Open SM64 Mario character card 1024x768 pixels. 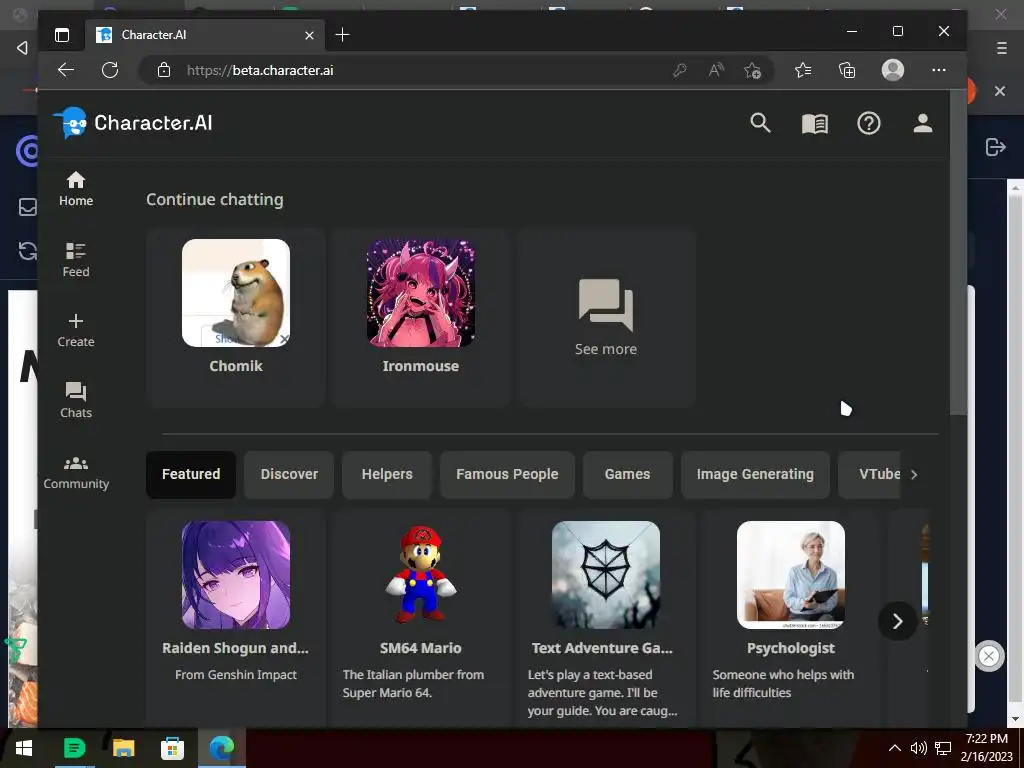click(x=421, y=617)
